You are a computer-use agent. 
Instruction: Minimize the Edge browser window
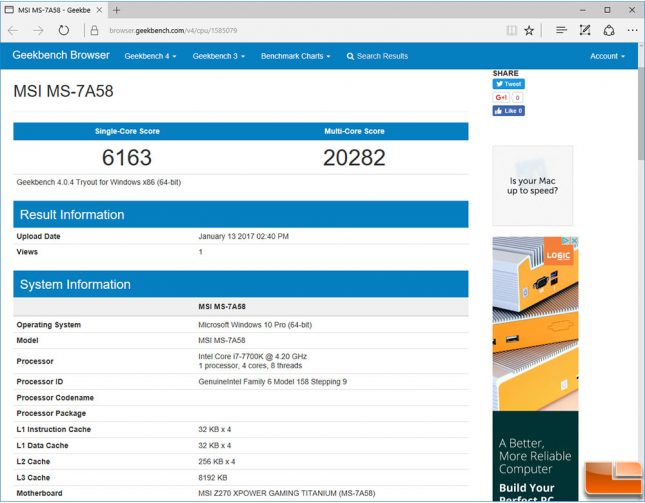[583, 10]
